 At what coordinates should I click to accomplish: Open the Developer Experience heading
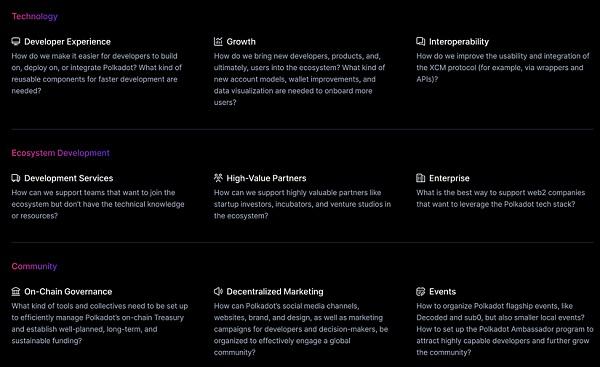pyautogui.click(x=67, y=42)
